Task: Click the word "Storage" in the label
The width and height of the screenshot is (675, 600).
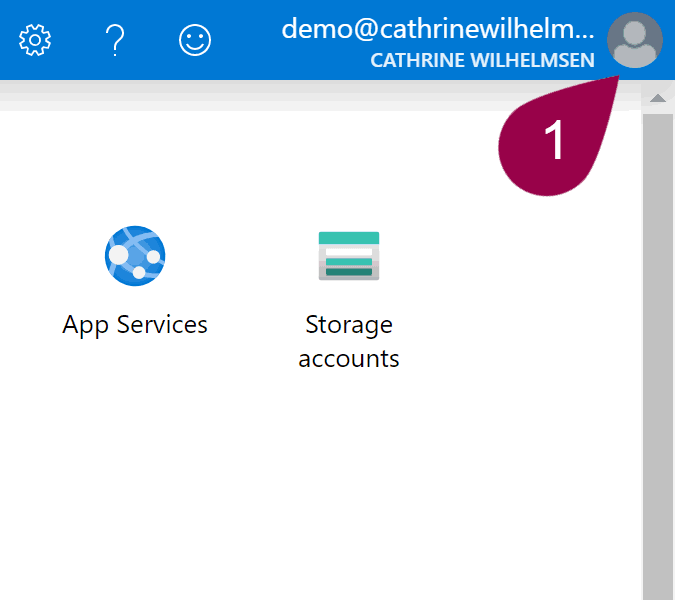Action: click(348, 325)
